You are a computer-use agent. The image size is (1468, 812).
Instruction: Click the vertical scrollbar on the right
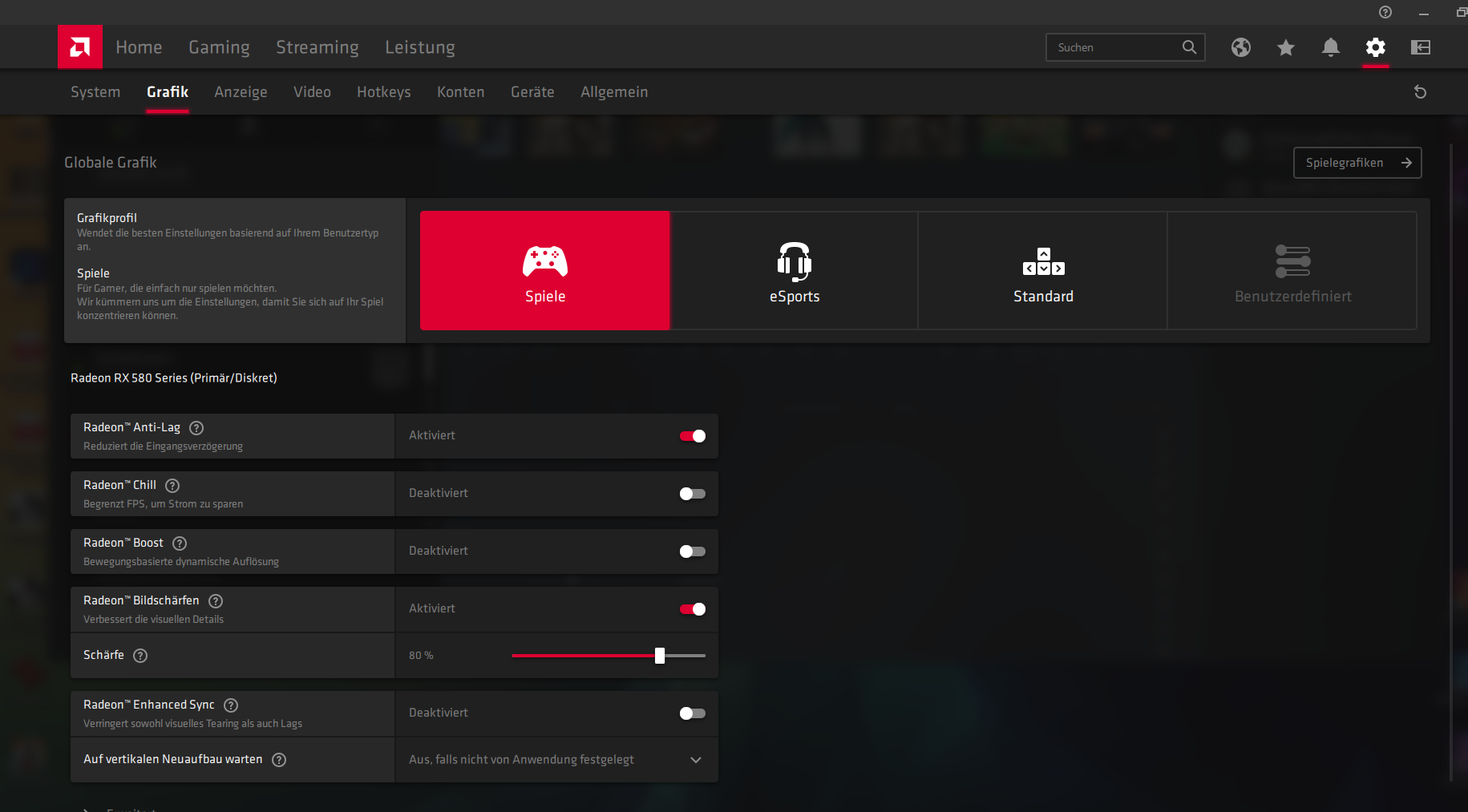point(1451,462)
